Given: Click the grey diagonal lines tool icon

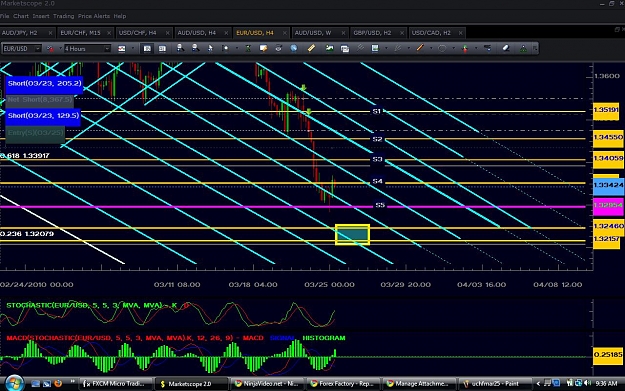Looking at the screenshot, I should point(360,48).
